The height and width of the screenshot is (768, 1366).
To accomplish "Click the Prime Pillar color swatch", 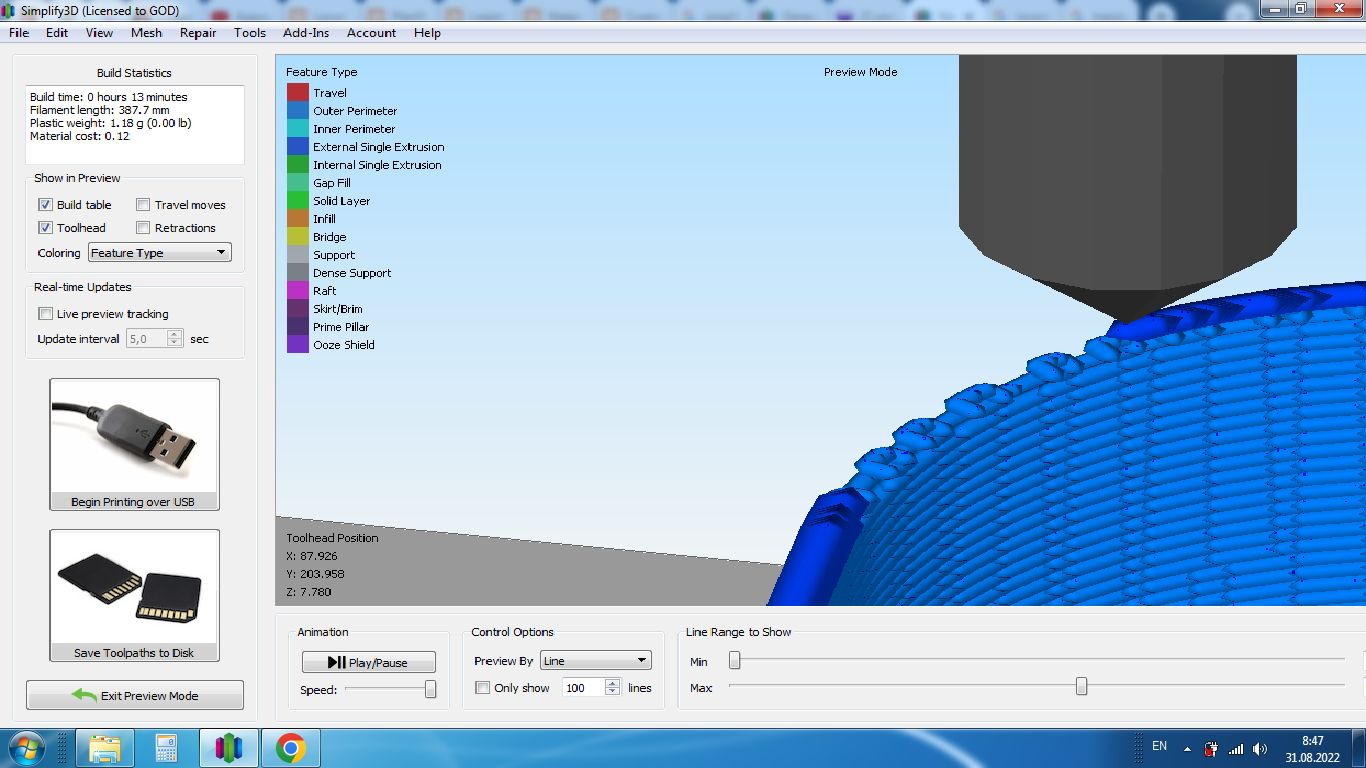I will tap(298, 327).
